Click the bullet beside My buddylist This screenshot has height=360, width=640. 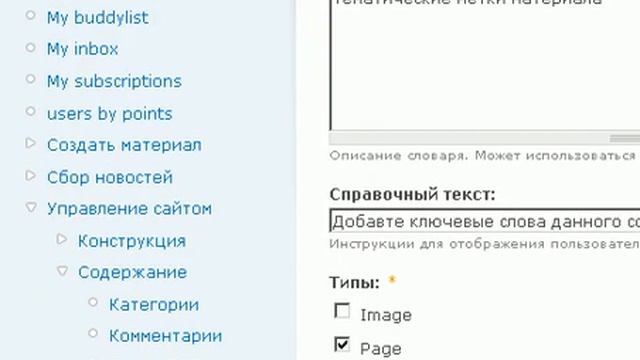pyautogui.click(x=31, y=16)
